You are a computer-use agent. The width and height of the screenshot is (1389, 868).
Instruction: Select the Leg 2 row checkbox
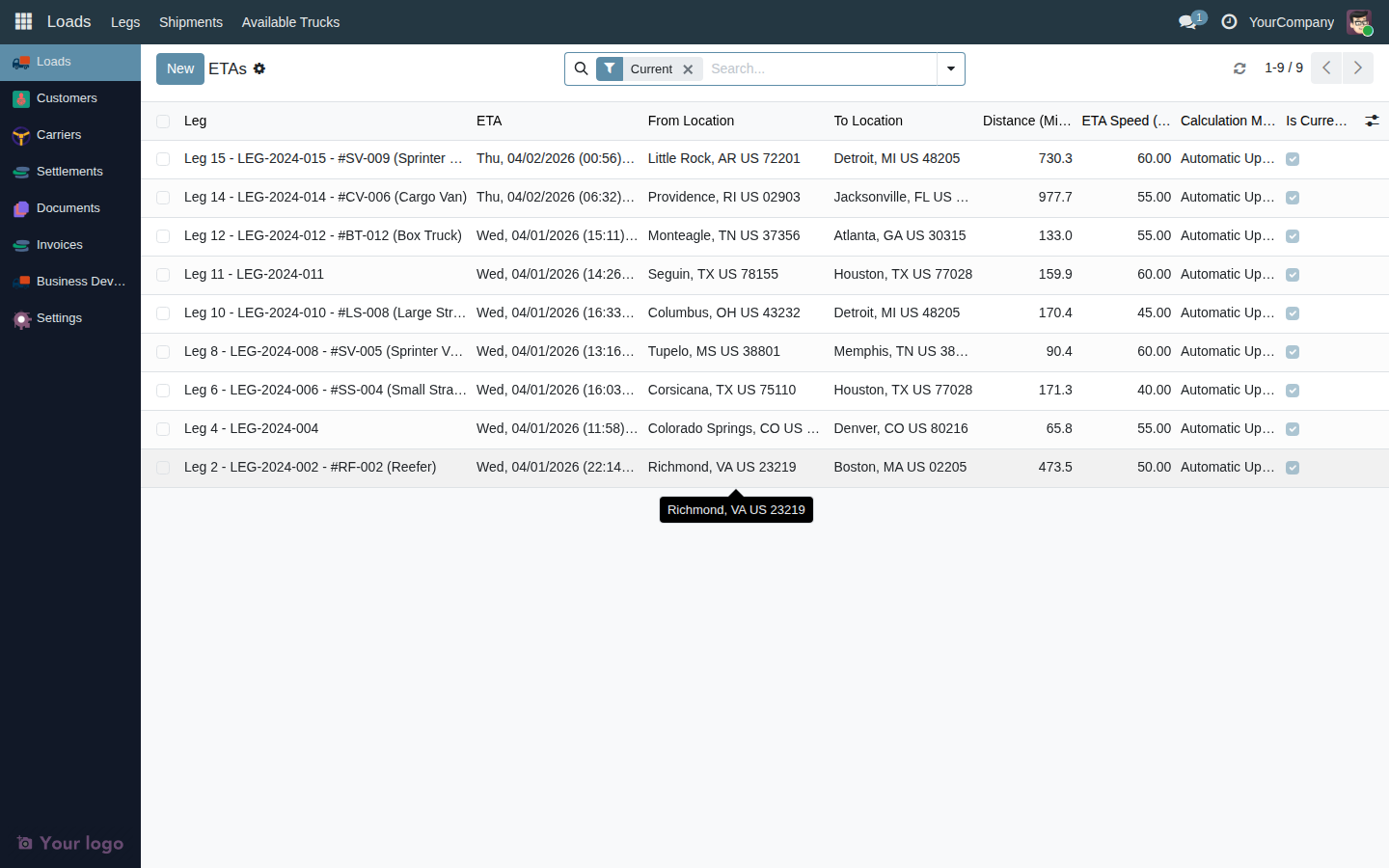pos(163,468)
